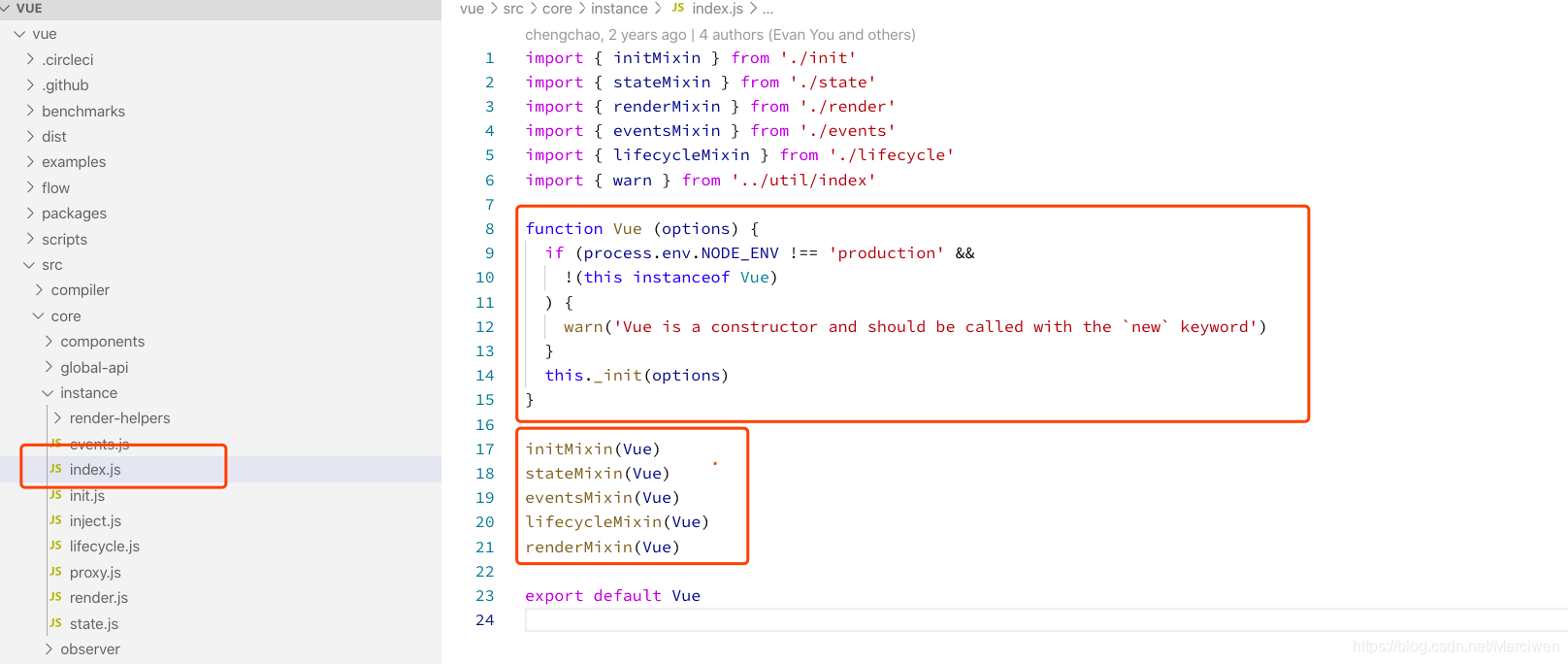Click 'initMixin(Vue)' call on line 17

pos(593,449)
